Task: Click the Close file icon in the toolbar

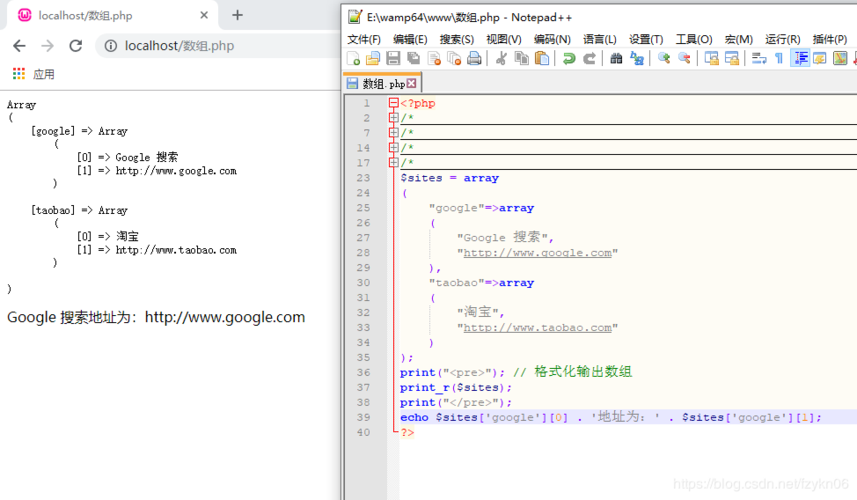Action: [434, 58]
